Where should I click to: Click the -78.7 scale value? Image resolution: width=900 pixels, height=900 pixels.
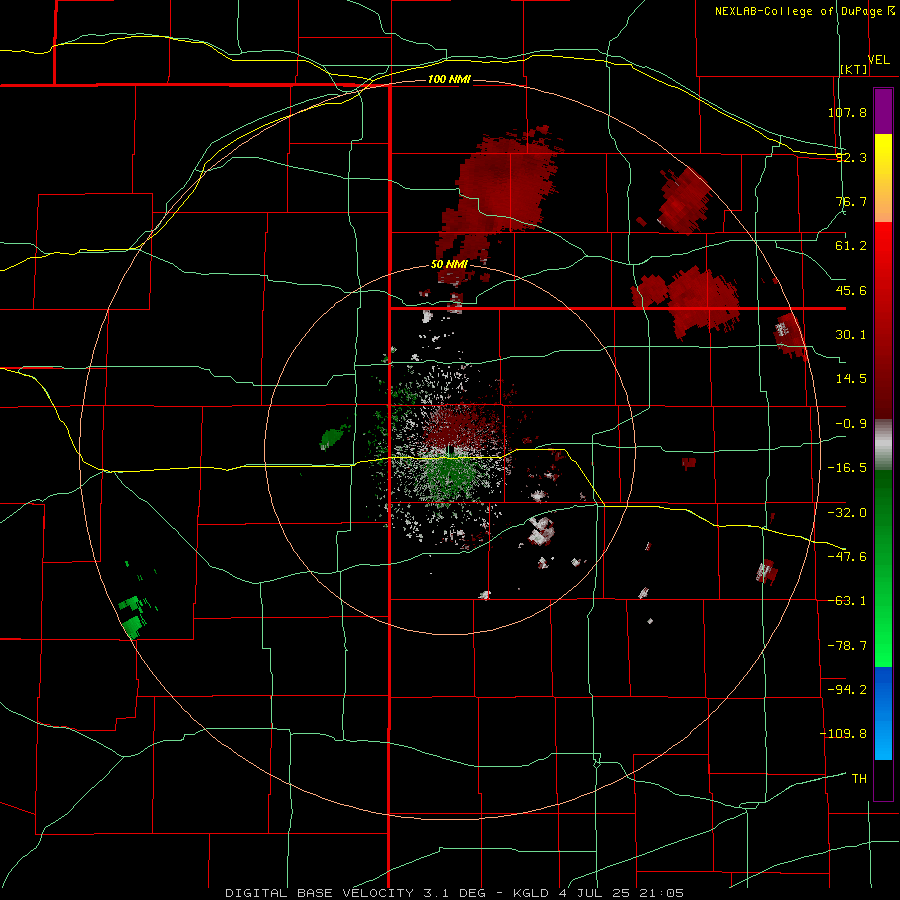(847, 646)
